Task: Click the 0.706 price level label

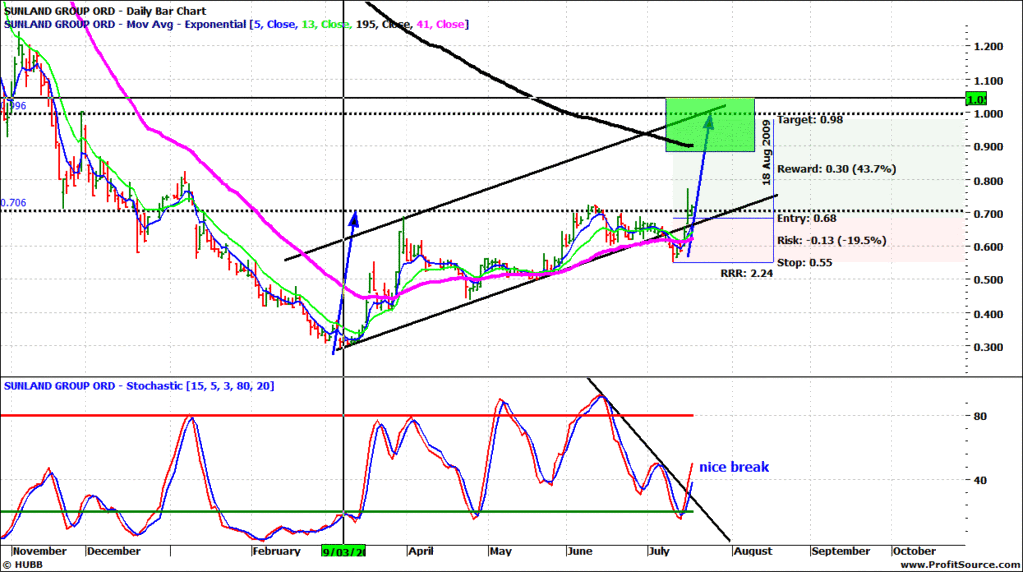Action: click(x=13, y=203)
